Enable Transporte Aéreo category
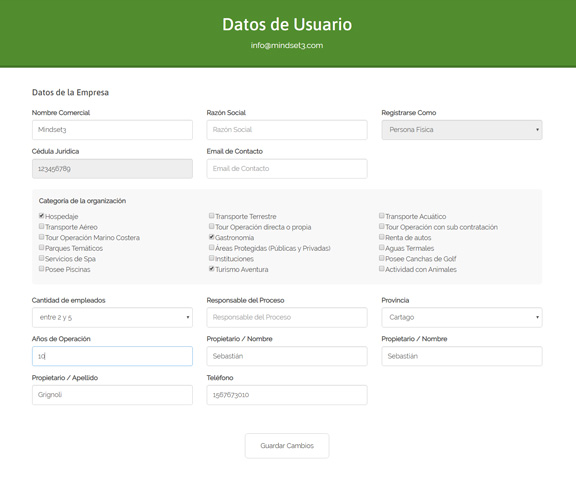 click(42, 226)
